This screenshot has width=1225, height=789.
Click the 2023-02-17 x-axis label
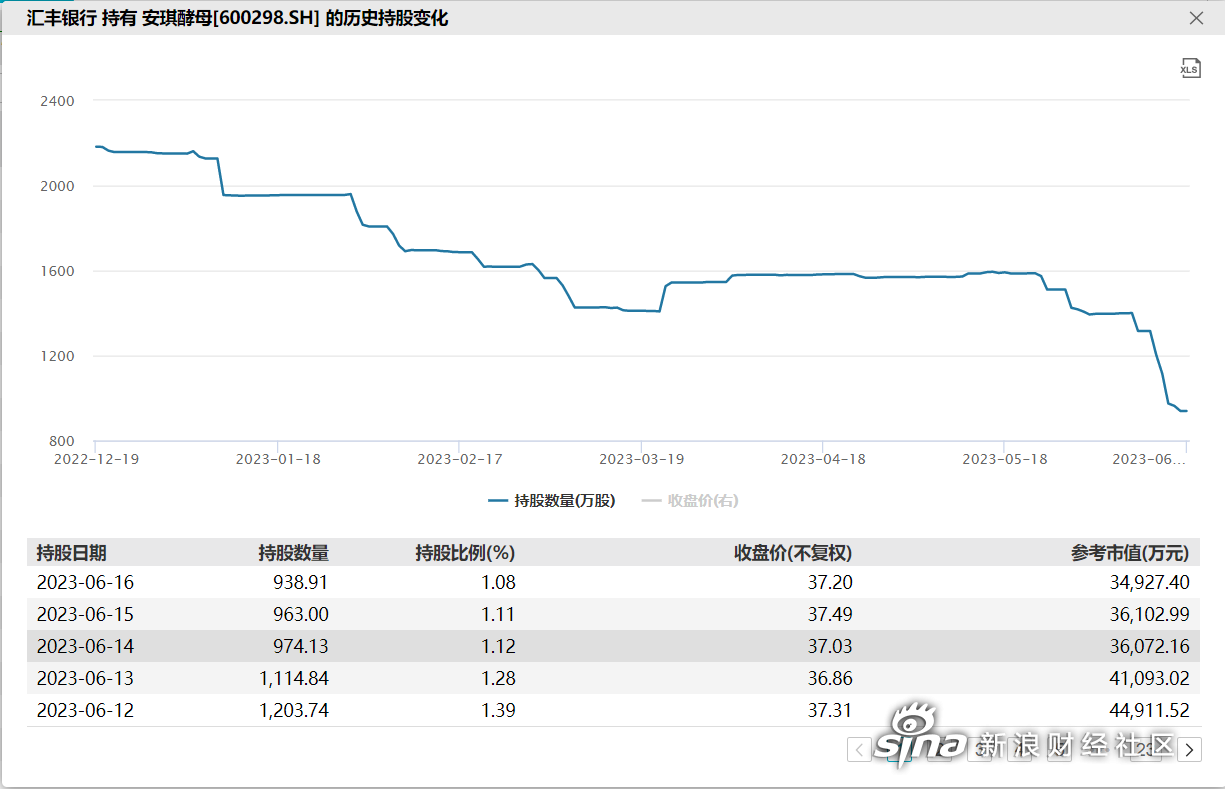point(460,459)
